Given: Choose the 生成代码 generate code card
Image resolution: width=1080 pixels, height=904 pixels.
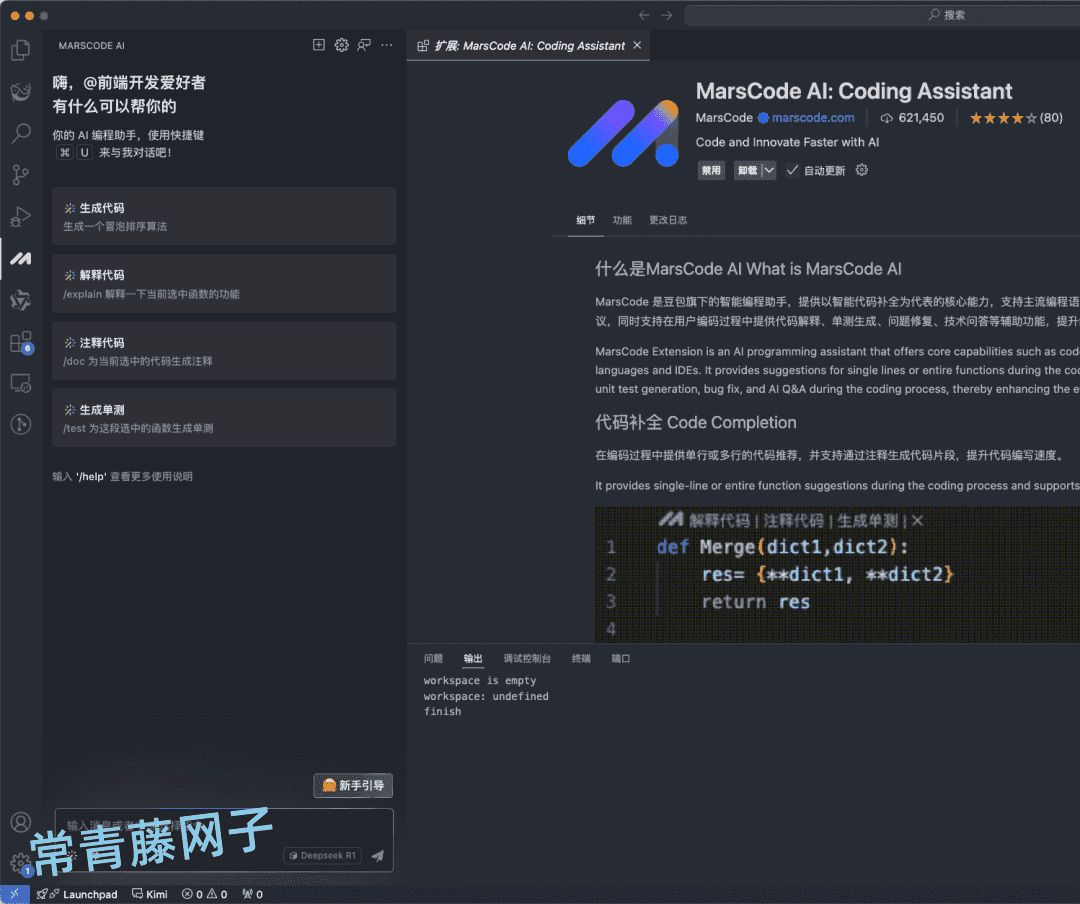Looking at the screenshot, I should 225,216.
